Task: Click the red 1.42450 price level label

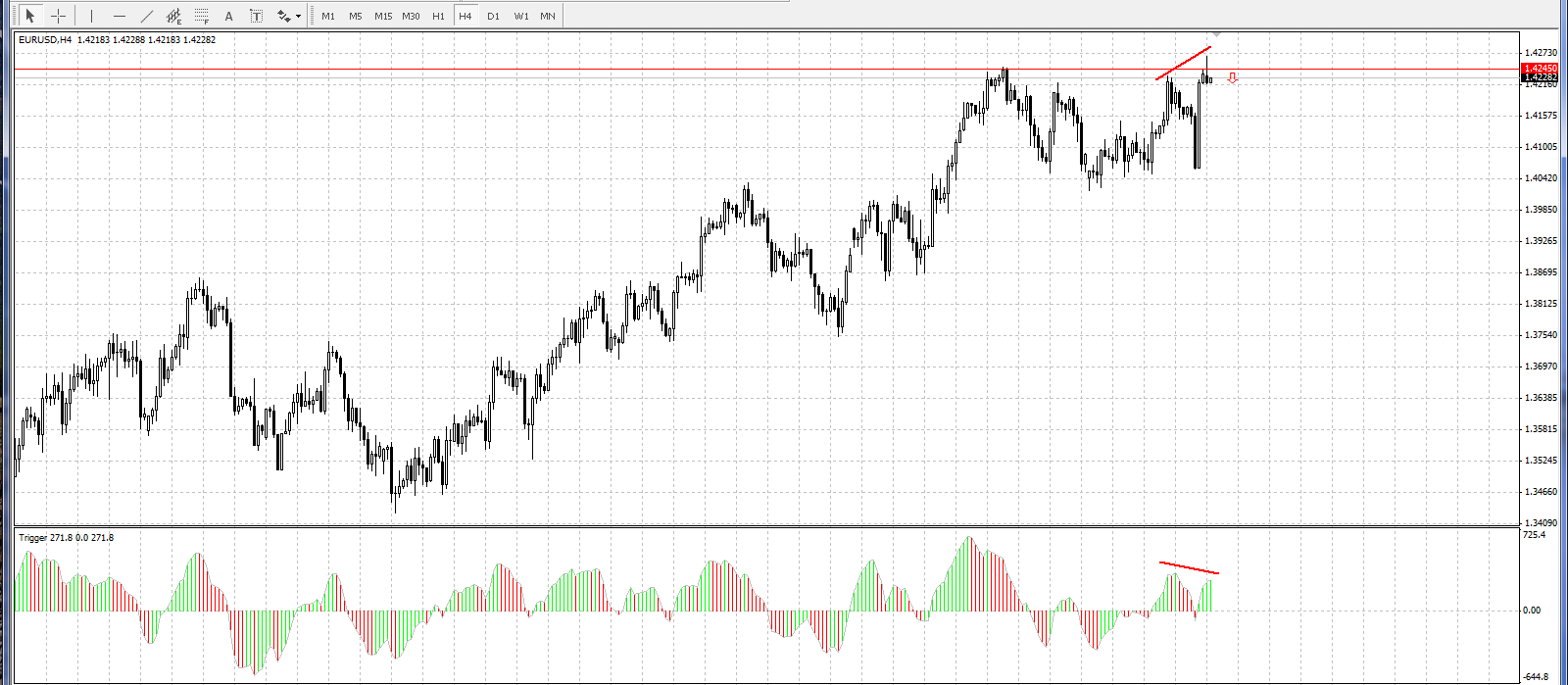Action: 1540,69
